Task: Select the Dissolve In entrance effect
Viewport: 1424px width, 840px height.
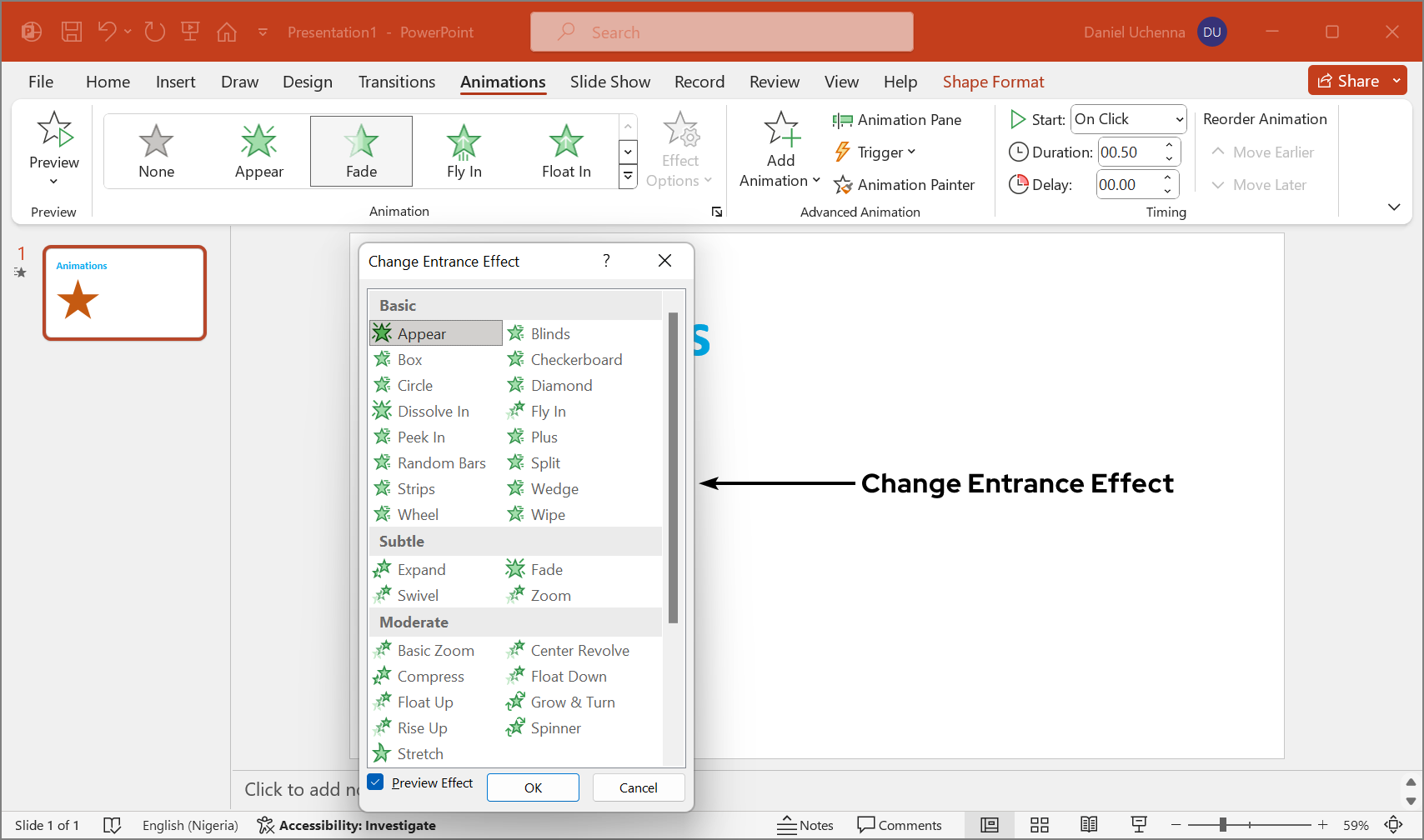Action: click(433, 412)
